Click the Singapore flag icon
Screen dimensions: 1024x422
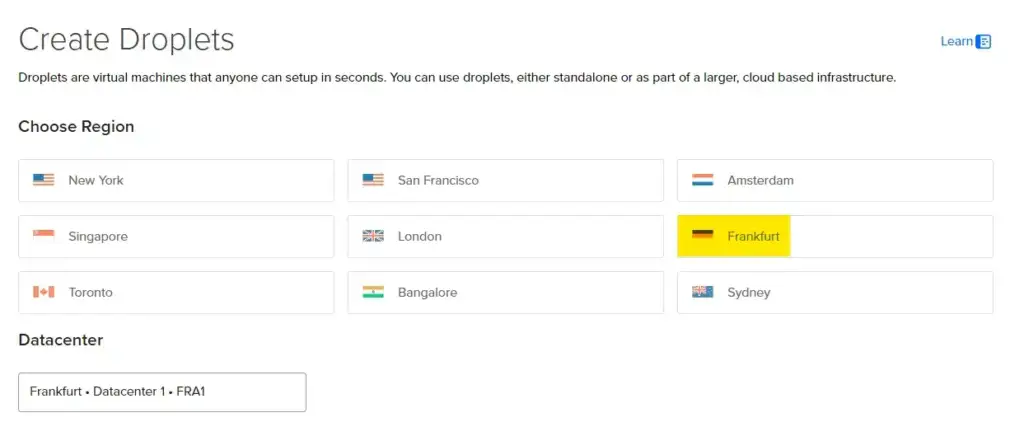pyautogui.click(x=43, y=236)
